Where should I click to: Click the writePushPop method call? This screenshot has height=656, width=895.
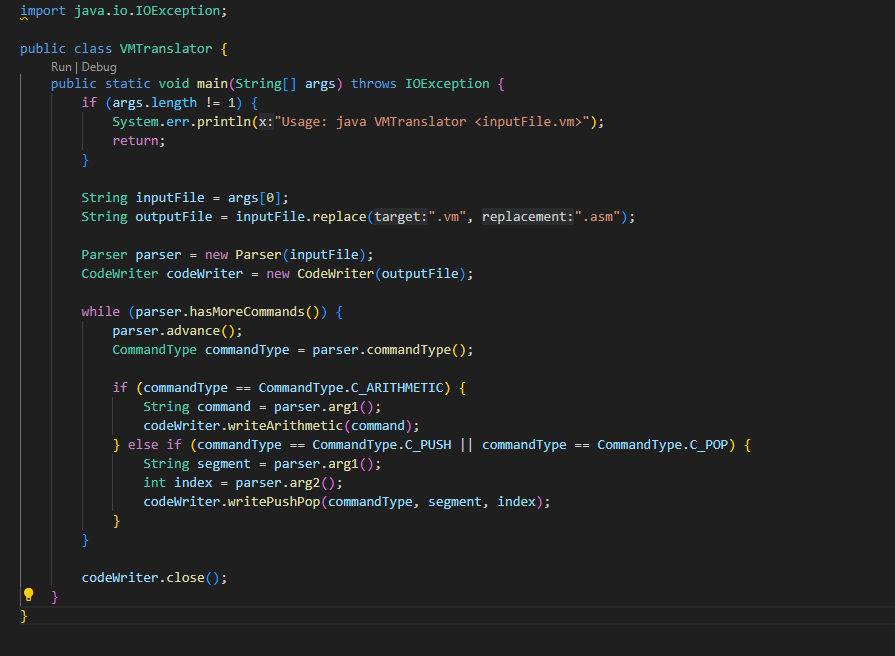(276, 501)
